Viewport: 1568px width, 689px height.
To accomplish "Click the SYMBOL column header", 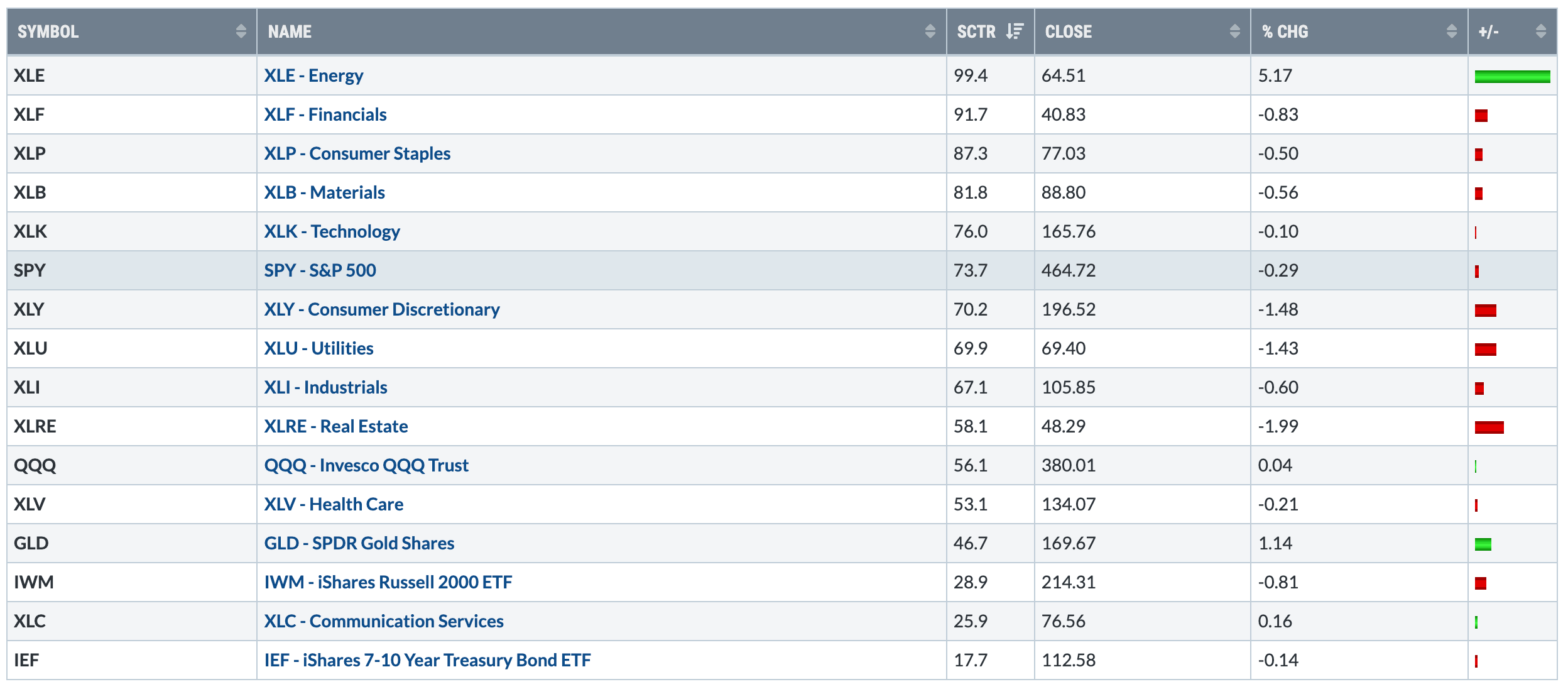I will pos(48,31).
